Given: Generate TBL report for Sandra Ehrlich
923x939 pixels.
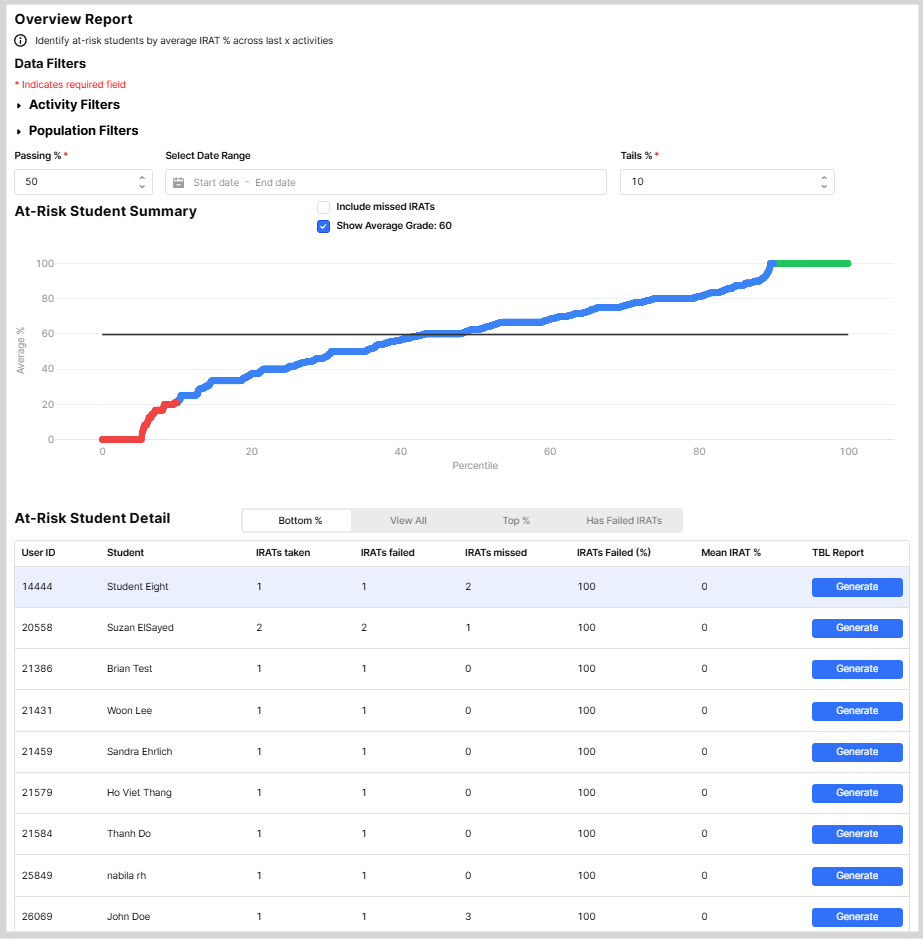Looking at the screenshot, I should (857, 752).
